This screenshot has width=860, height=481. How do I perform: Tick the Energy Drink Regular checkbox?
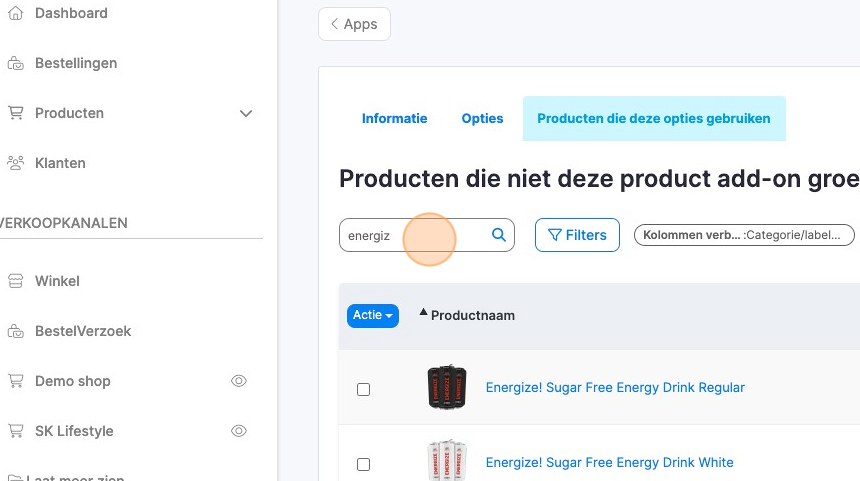[363, 389]
